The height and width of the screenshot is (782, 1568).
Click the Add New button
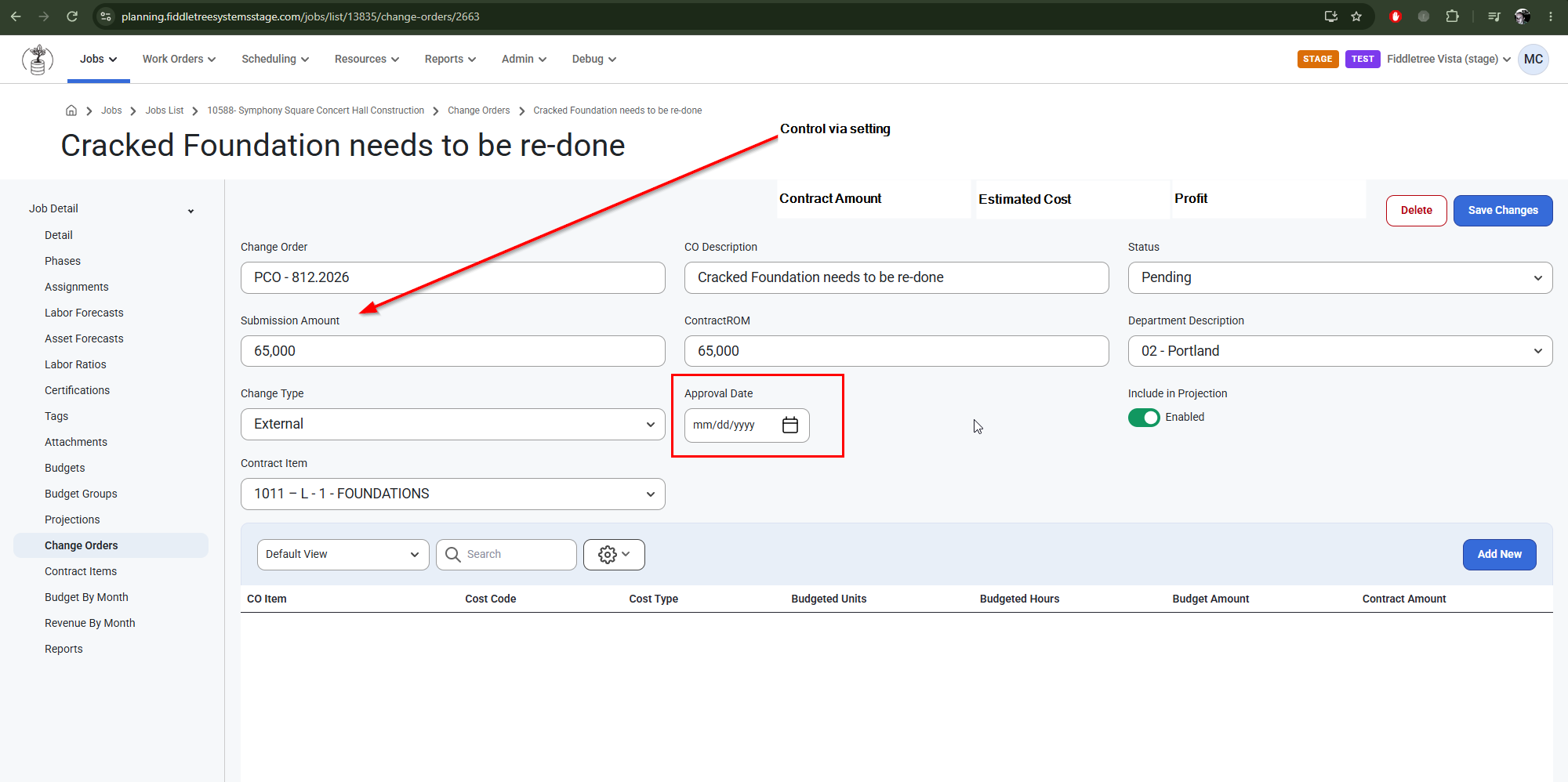1499,554
